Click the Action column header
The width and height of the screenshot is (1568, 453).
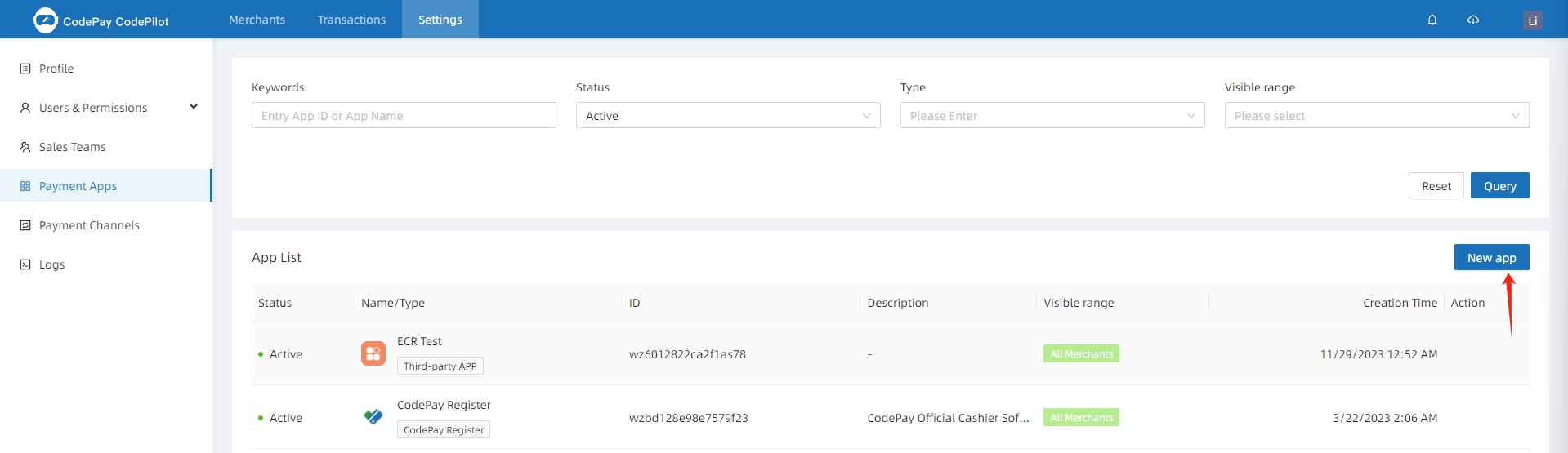pyautogui.click(x=1467, y=303)
